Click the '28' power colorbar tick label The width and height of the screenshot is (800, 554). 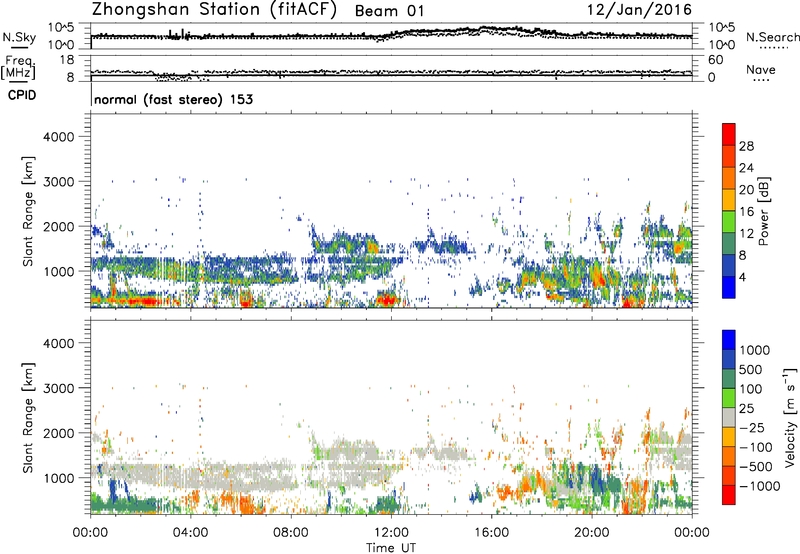point(746,146)
